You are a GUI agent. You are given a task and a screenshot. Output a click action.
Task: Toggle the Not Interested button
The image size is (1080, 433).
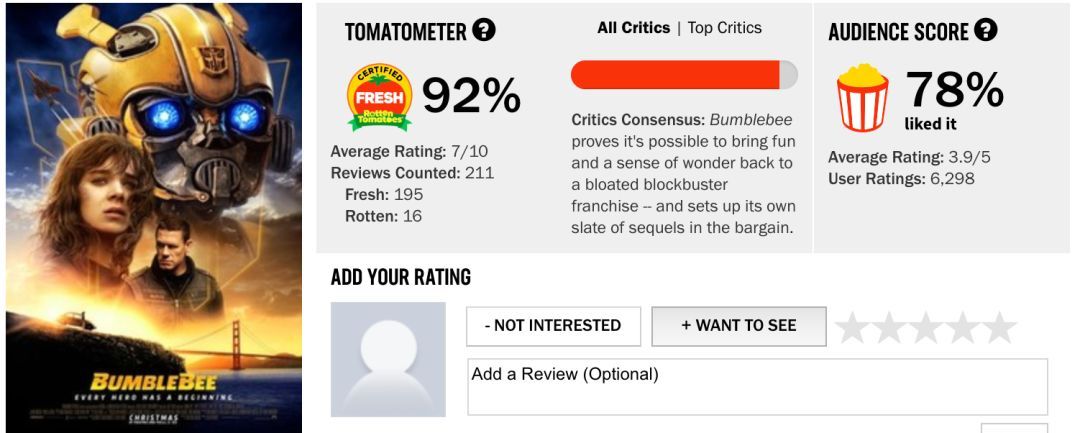click(553, 326)
